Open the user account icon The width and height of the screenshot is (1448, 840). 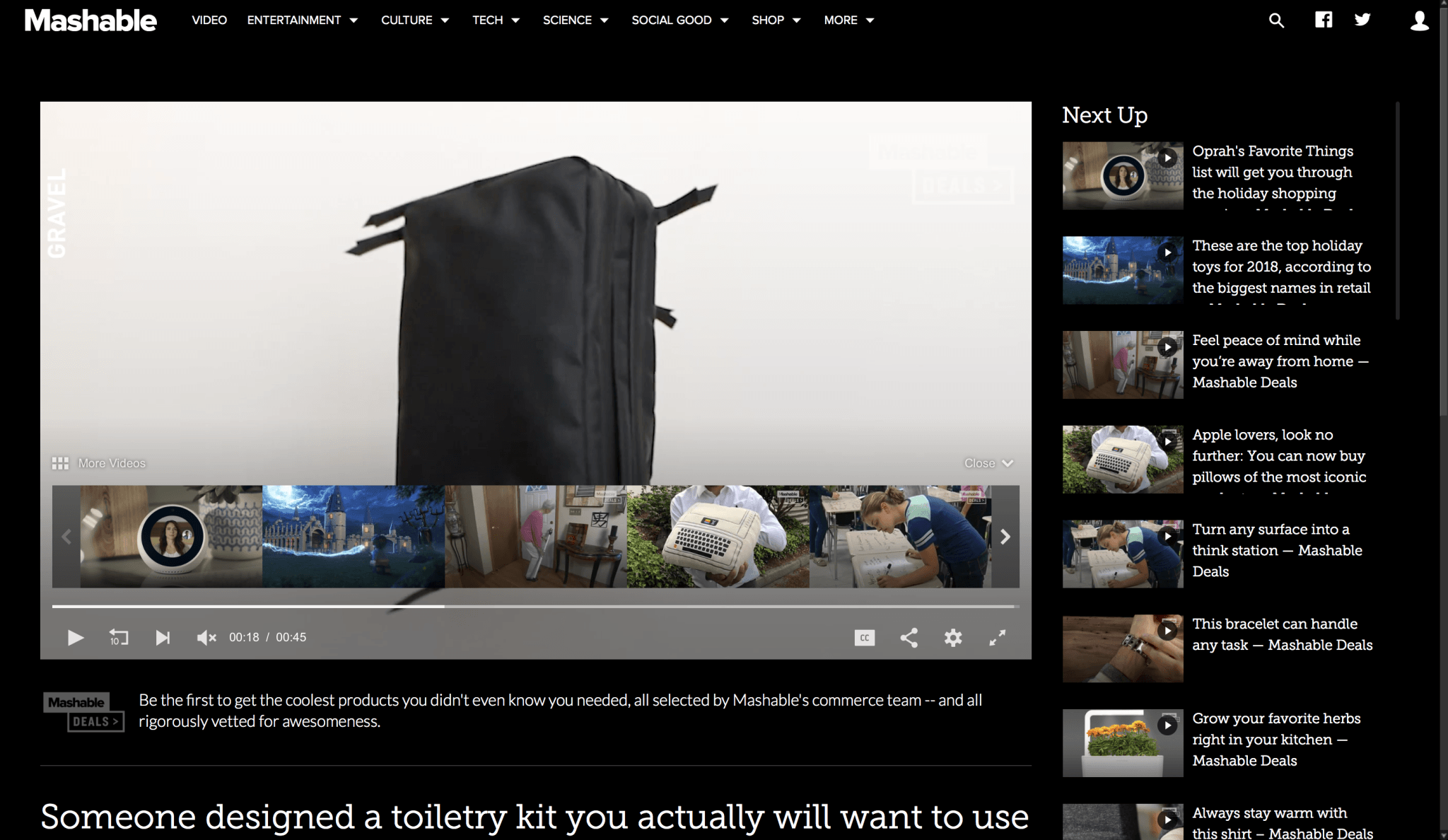(x=1419, y=21)
